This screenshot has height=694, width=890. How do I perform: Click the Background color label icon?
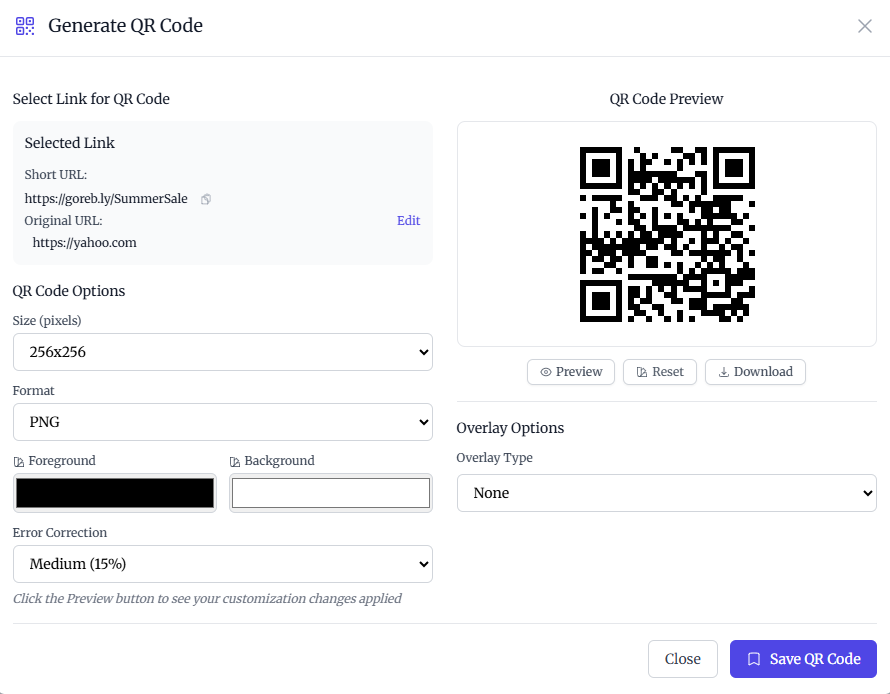tap(234, 462)
